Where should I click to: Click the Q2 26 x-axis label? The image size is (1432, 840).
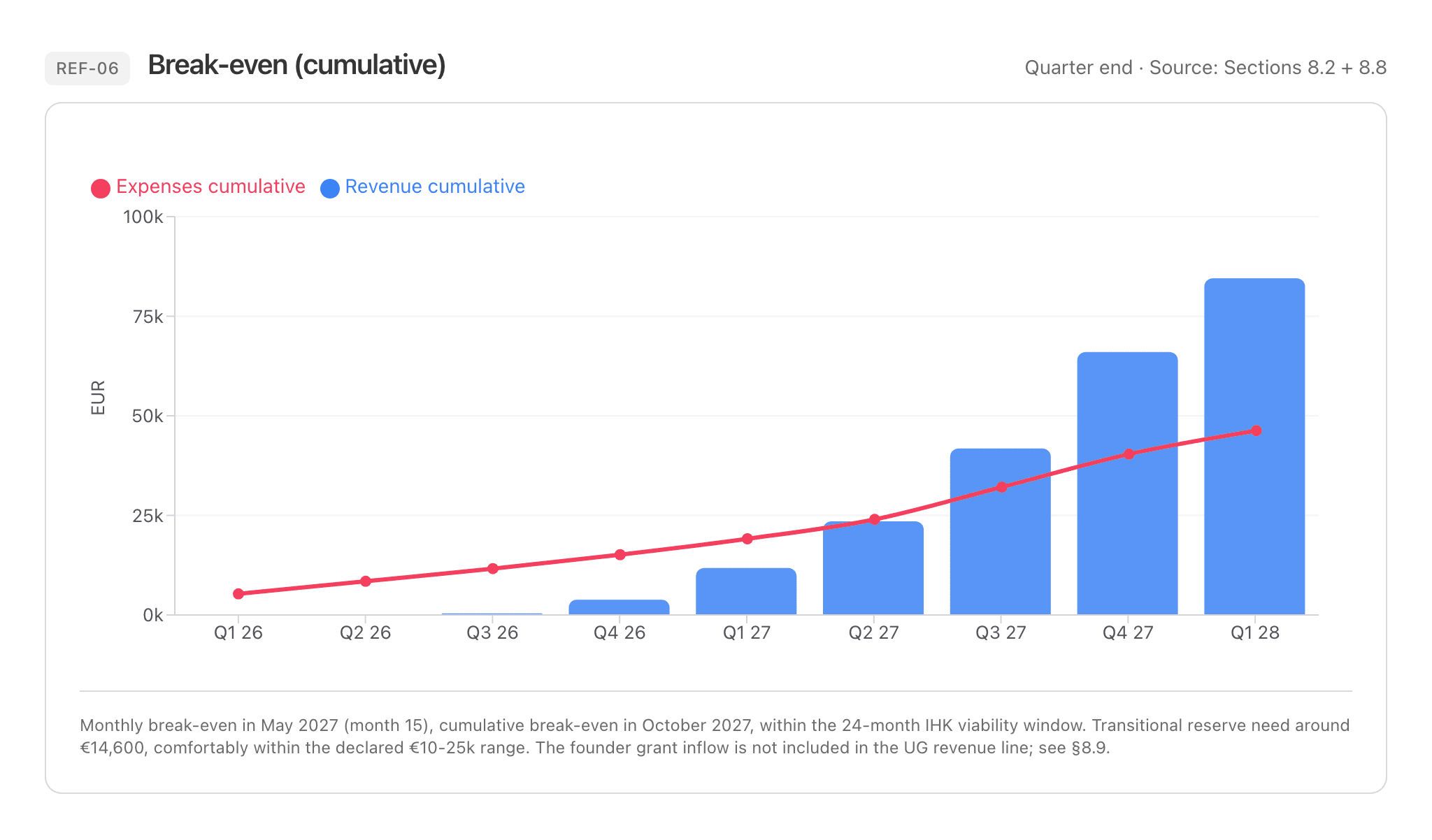point(366,633)
